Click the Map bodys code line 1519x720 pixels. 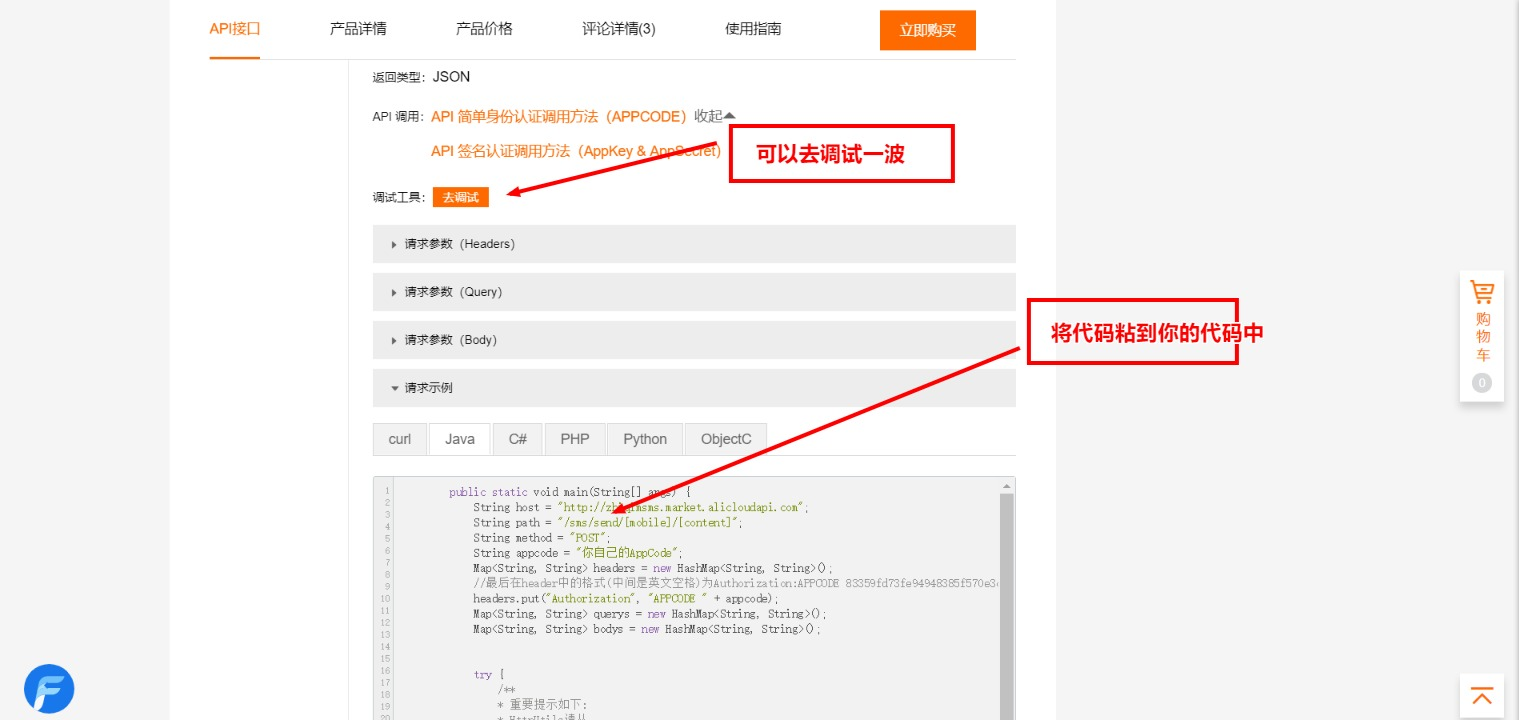click(647, 629)
